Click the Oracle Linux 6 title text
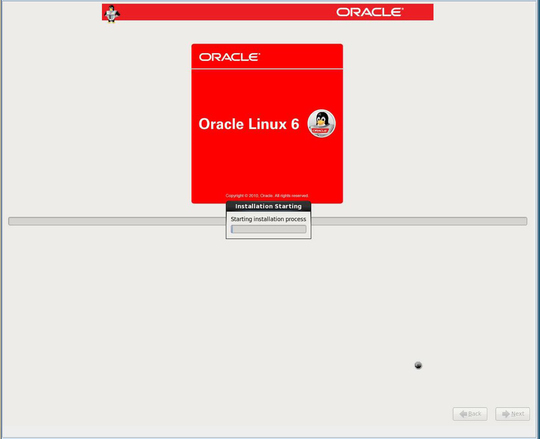 coord(249,124)
